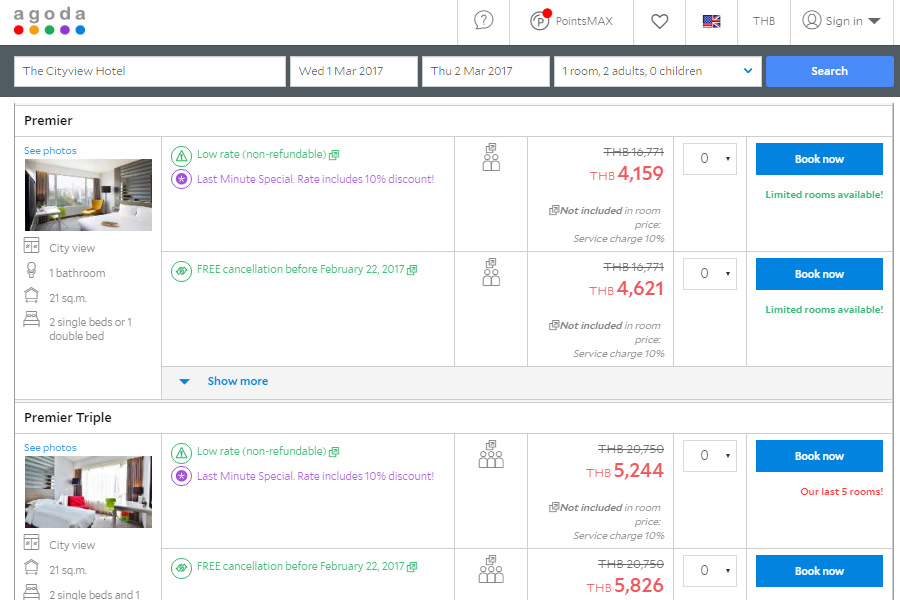Click the two-adult occupancy icon in first Premier row
Viewport: 900px width, 600px height.
[490, 157]
